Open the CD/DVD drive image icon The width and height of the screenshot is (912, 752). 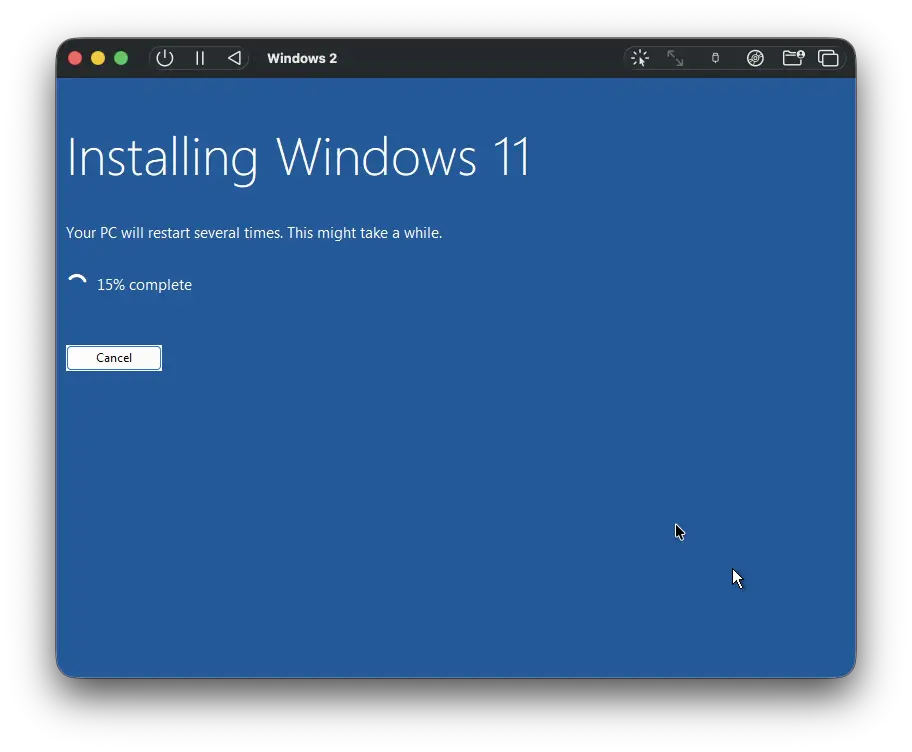pyautogui.click(x=755, y=58)
